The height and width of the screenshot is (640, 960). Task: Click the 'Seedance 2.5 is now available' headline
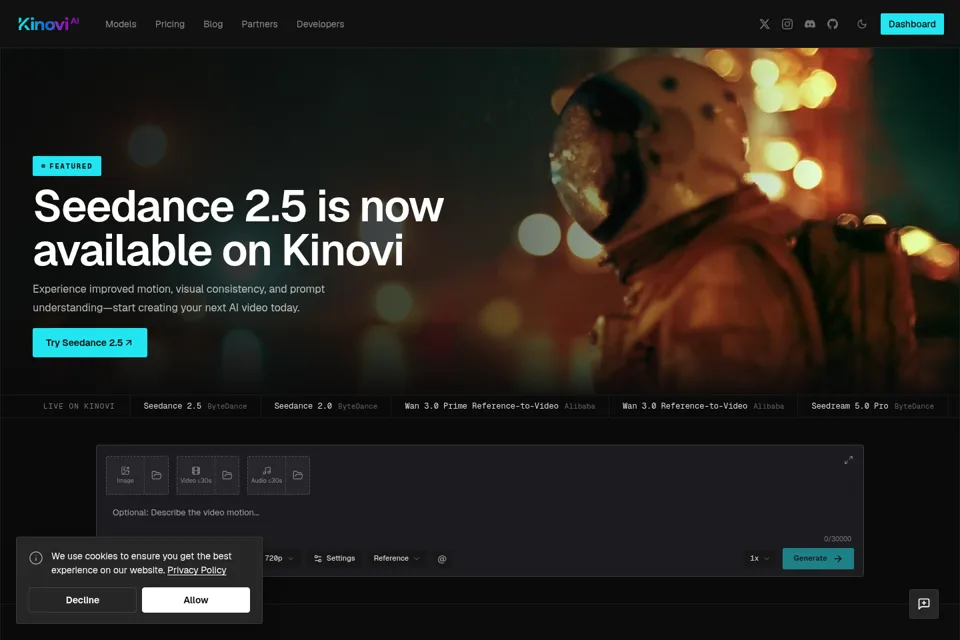[x=238, y=228]
